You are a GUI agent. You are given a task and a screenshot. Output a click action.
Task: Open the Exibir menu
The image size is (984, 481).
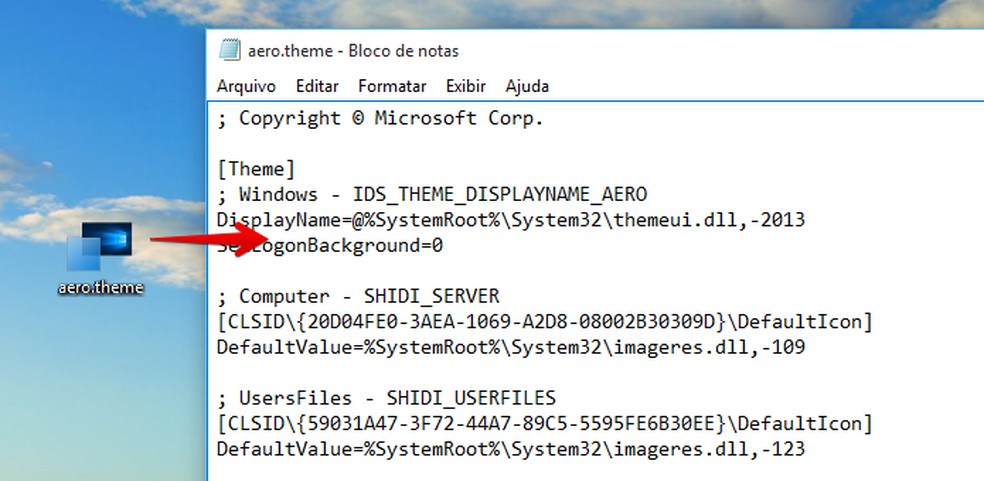tap(466, 86)
